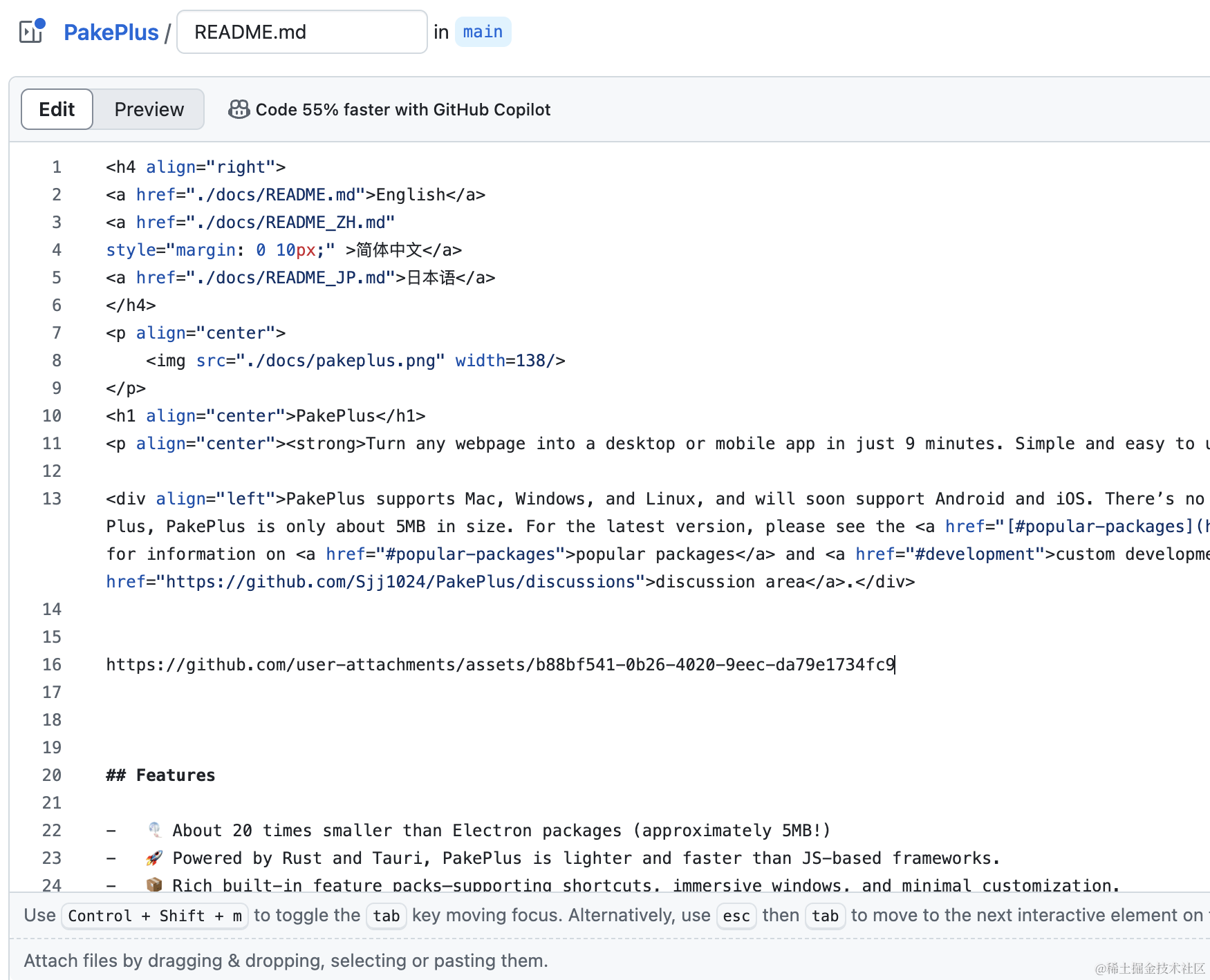Click line number 16 in the gutter
The height and width of the screenshot is (980, 1210).
tap(52, 665)
